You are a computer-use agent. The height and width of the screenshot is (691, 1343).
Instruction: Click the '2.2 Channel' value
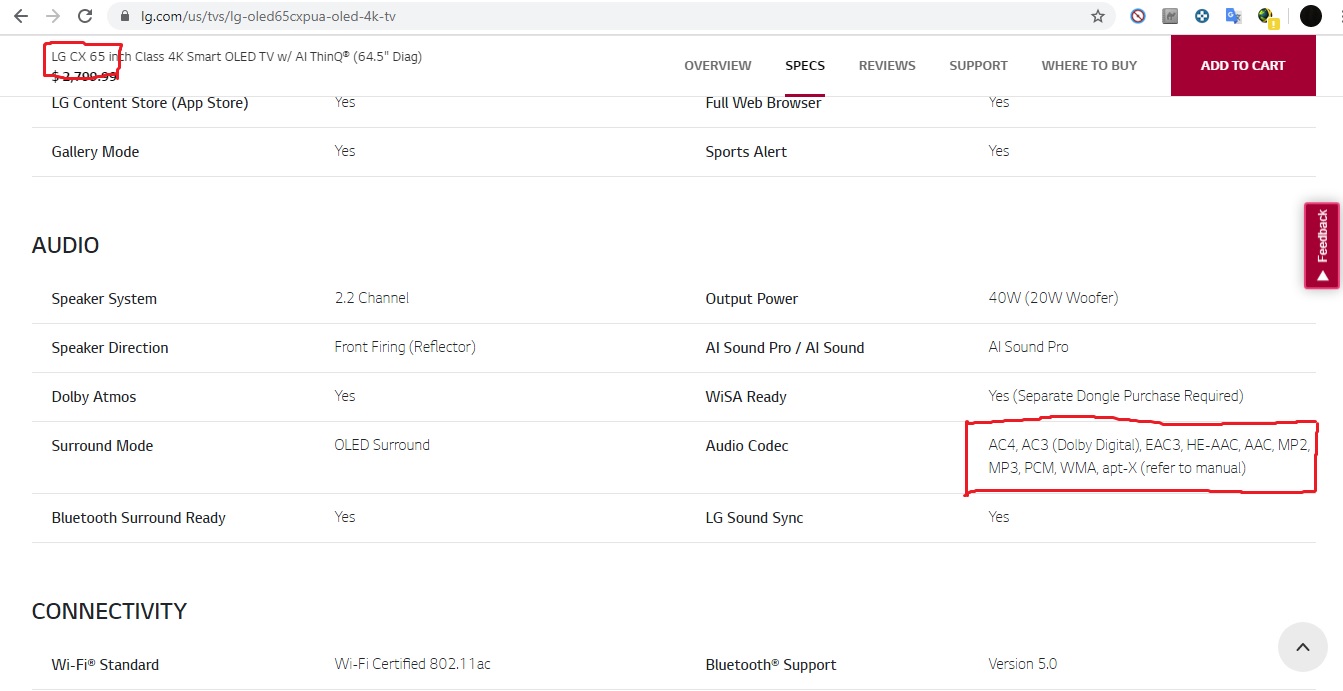pyautogui.click(x=371, y=298)
